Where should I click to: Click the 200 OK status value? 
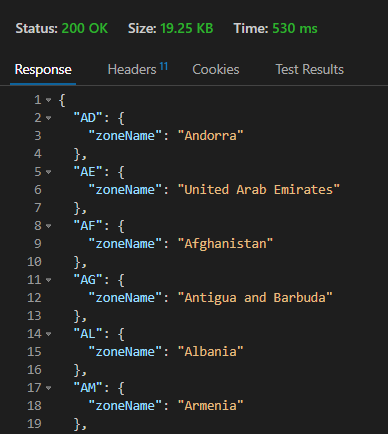click(x=85, y=29)
